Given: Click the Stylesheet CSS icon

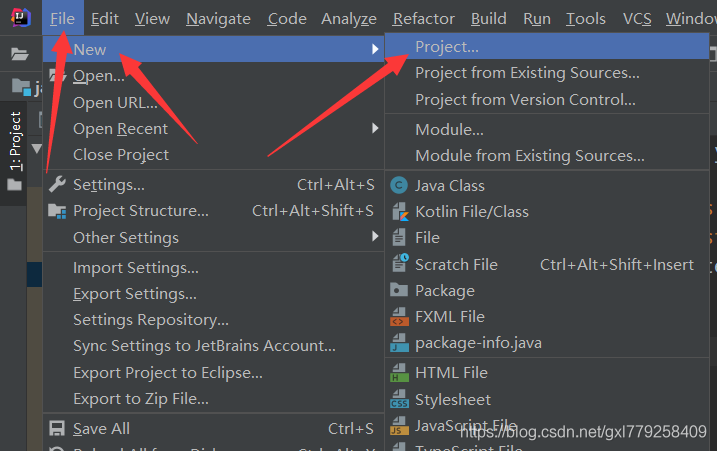Looking at the screenshot, I should coord(399,400).
